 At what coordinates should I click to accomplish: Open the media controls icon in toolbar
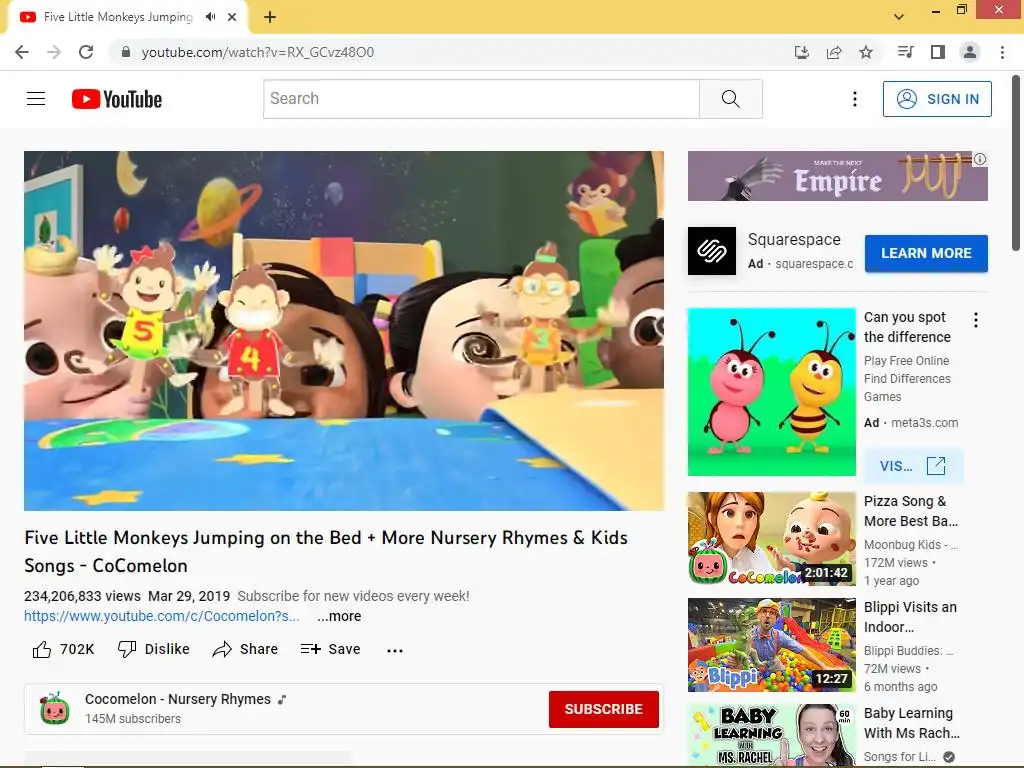pos(905,52)
